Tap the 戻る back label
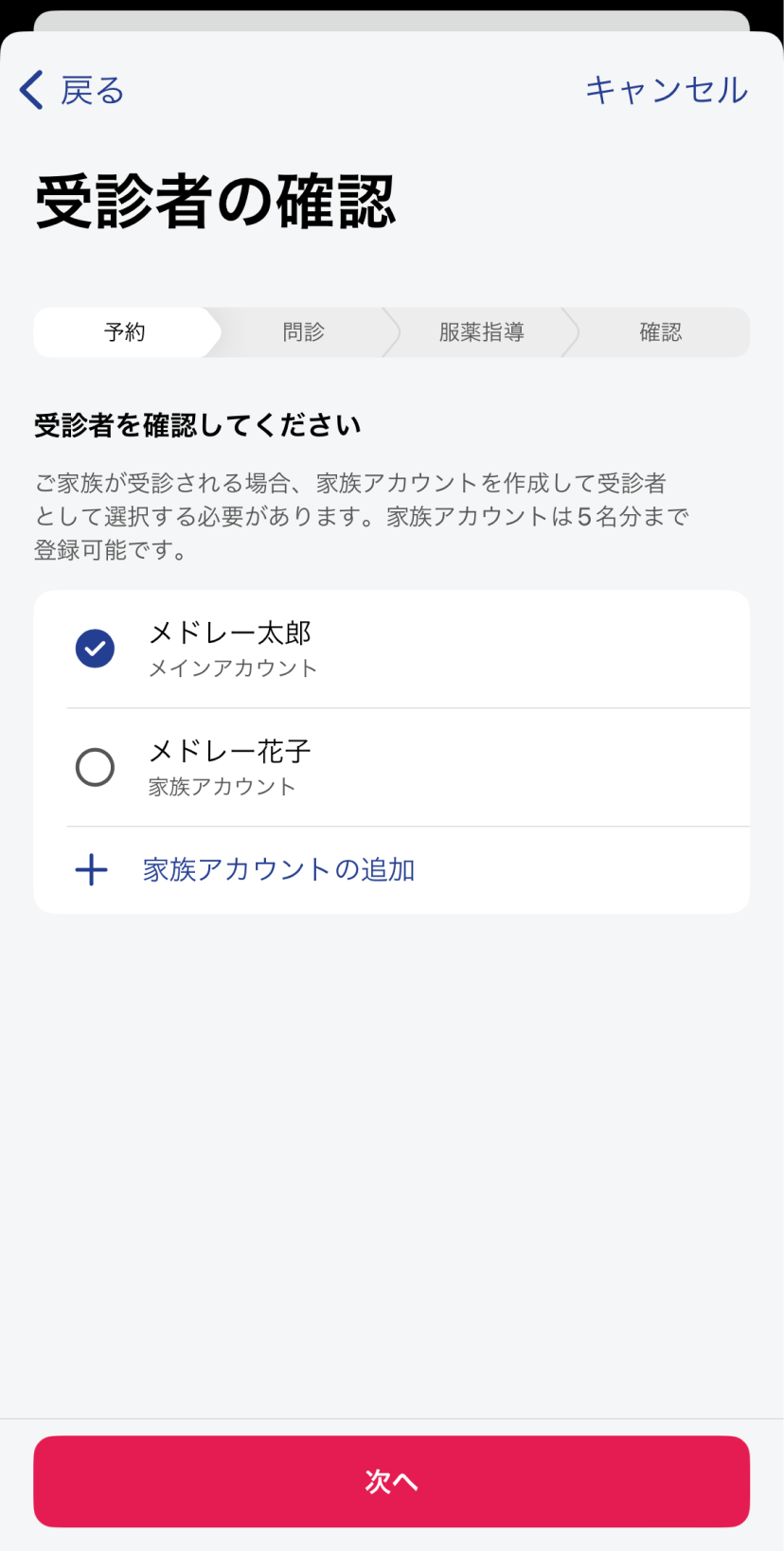Viewport: 784px width, 1551px height. tap(93, 91)
